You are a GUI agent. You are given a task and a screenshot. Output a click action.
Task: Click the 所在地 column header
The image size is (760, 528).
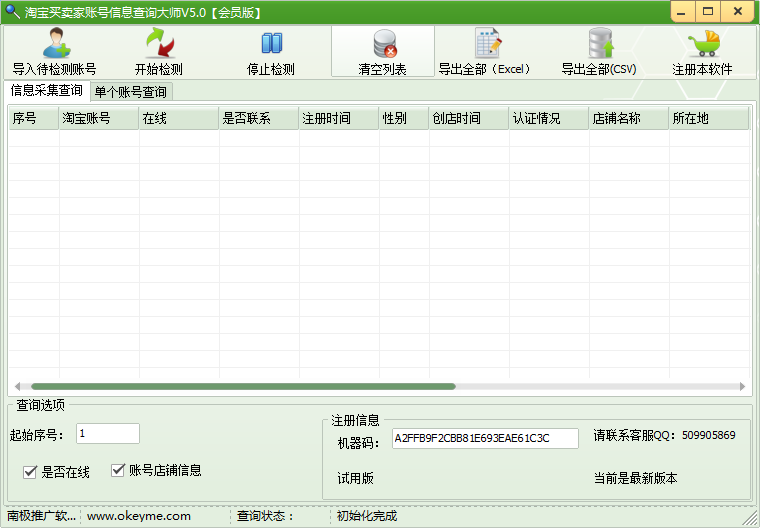pos(709,118)
